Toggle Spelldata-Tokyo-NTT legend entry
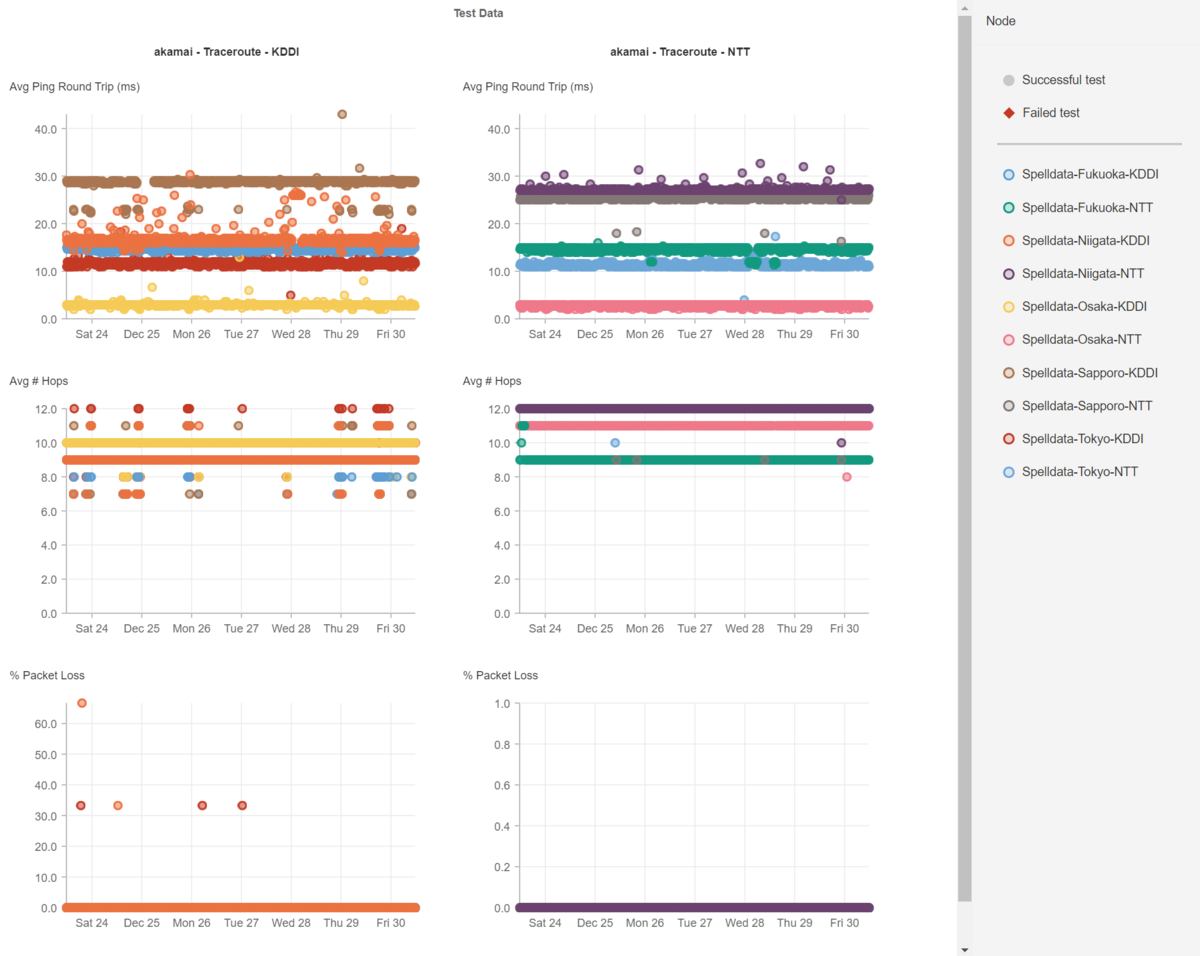The image size is (1200, 956). coord(1070,471)
